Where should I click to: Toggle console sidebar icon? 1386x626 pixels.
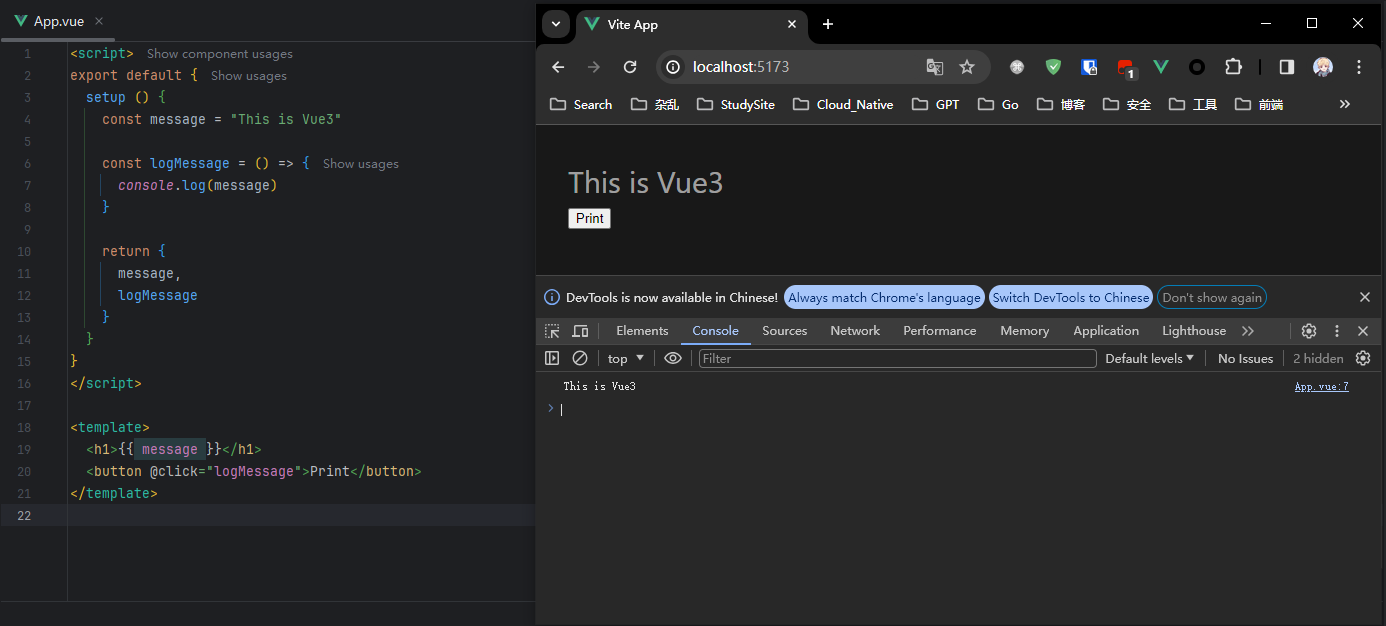(x=552, y=358)
